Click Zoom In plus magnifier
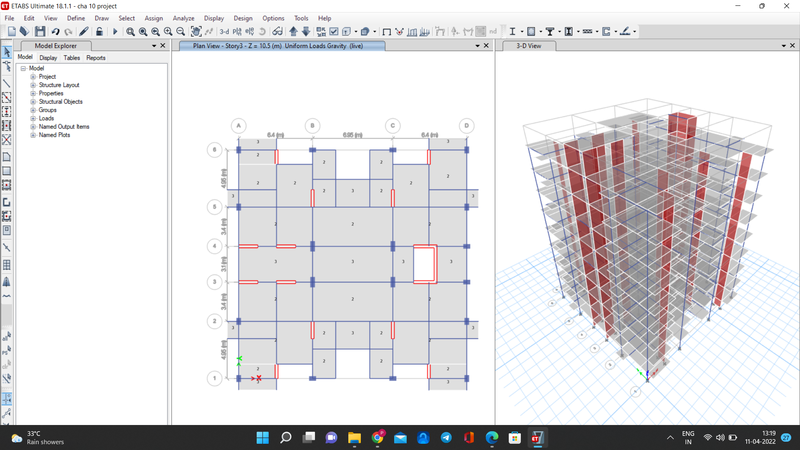 pos(168,32)
